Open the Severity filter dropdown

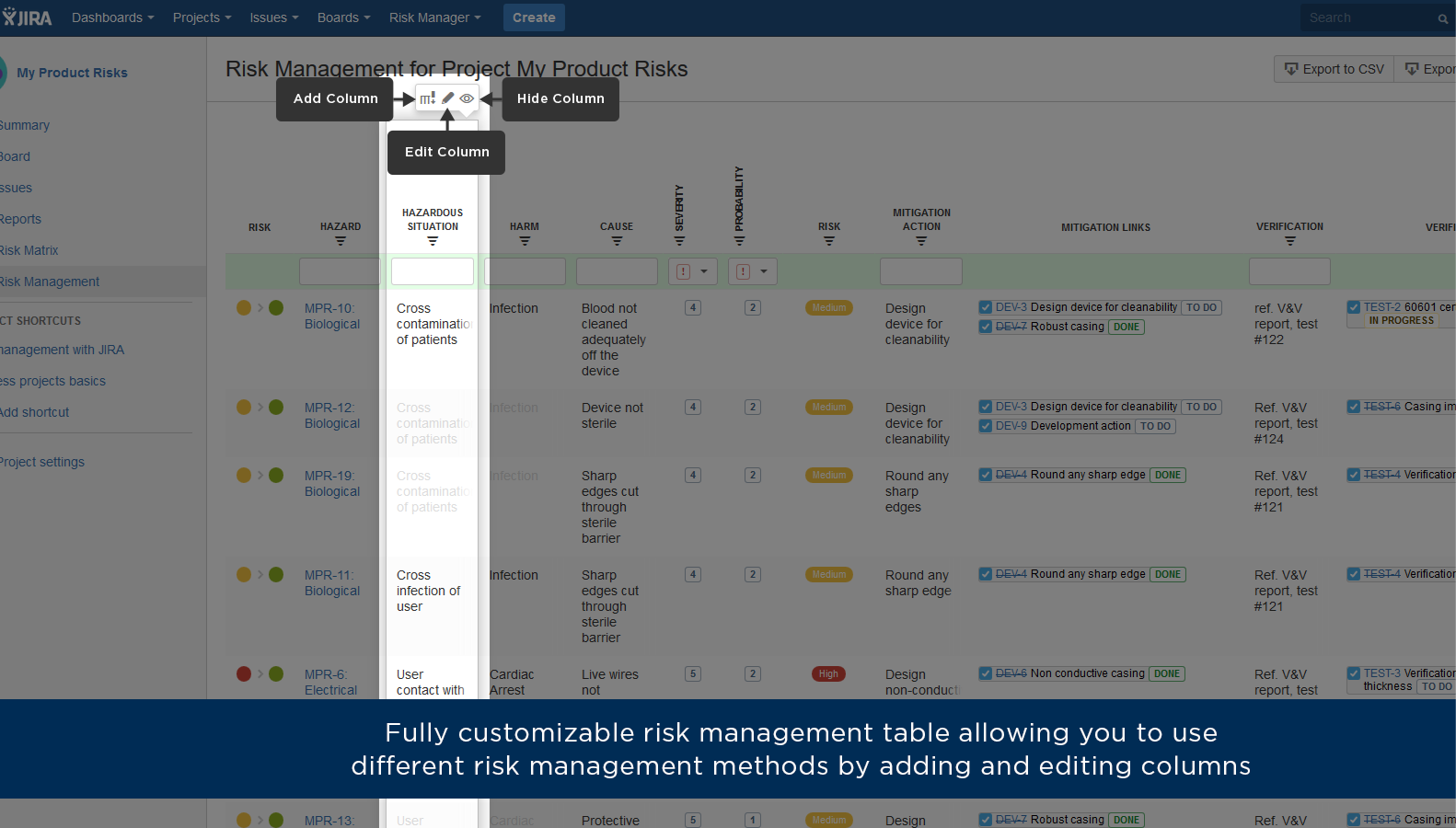[x=693, y=272]
